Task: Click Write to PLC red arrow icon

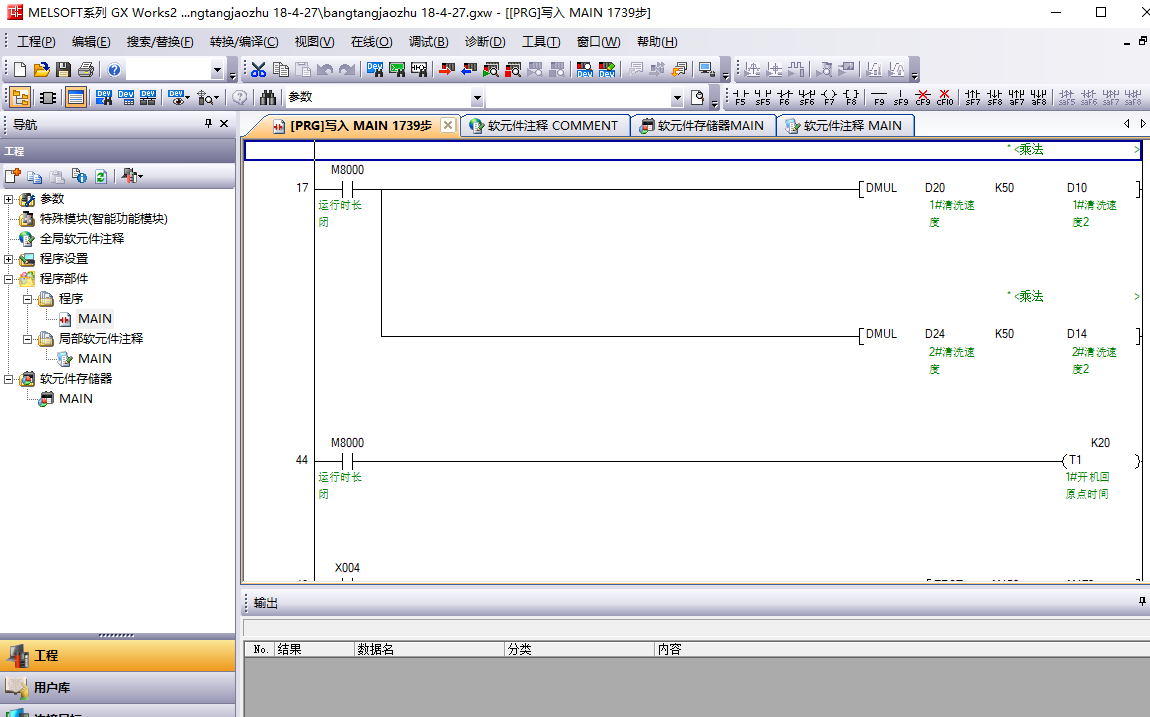Action: tap(447, 70)
